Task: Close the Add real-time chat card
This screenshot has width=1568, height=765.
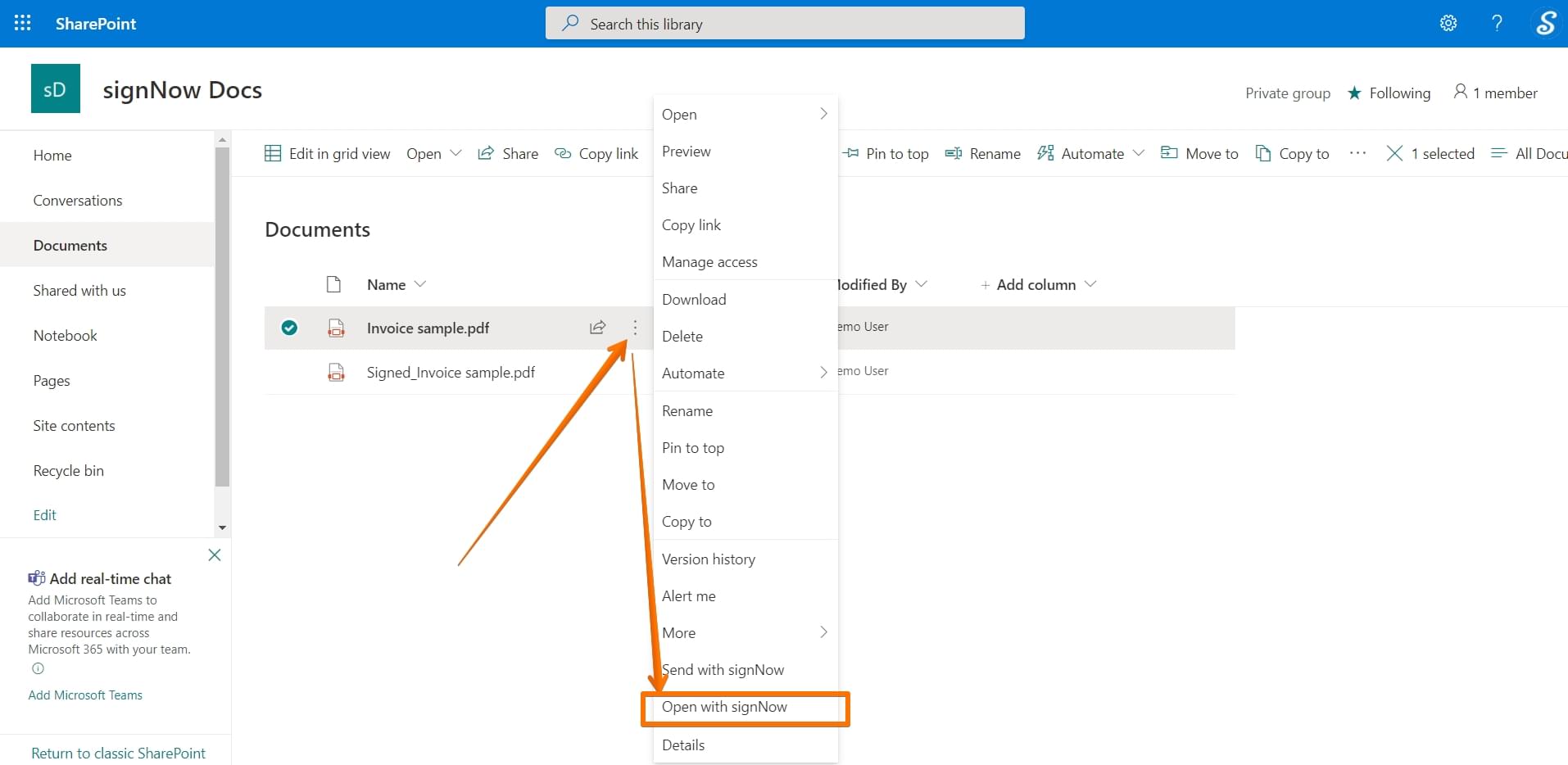Action: pyautogui.click(x=215, y=555)
